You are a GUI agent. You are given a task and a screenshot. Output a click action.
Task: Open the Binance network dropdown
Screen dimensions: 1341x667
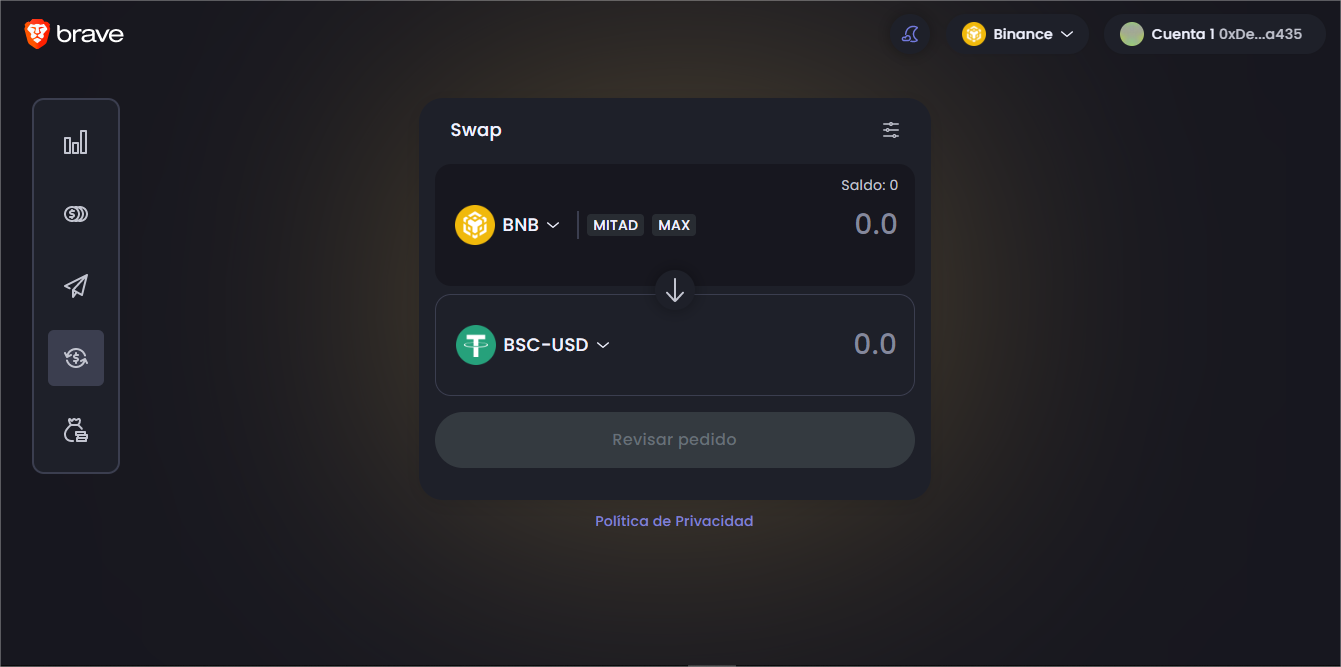[x=1017, y=34]
